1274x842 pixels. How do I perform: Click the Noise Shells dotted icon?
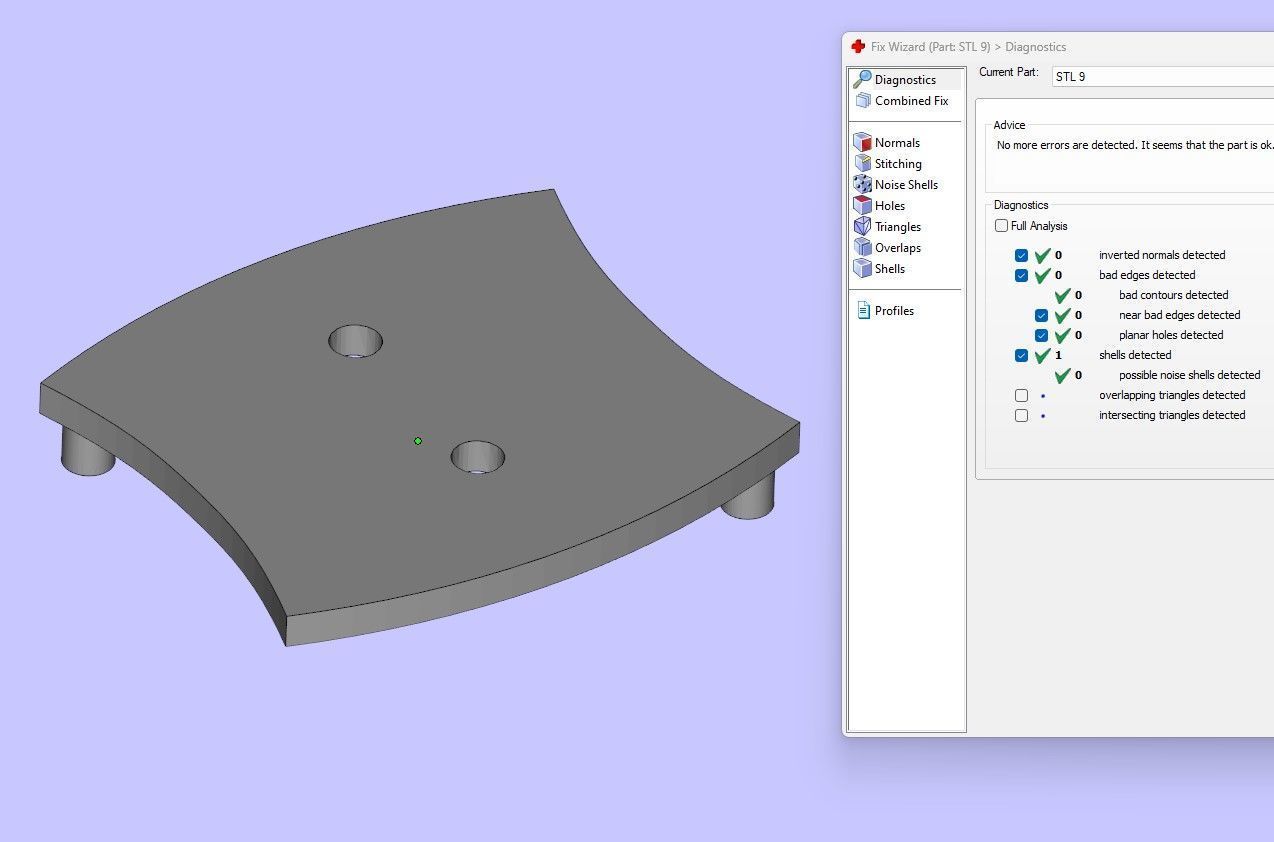click(862, 185)
